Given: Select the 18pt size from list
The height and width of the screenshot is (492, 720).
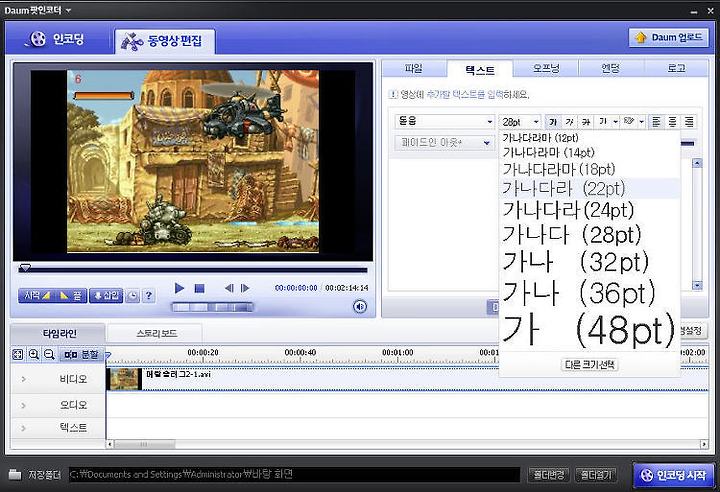Looking at the screenshot, I should click(x=589, y=169).
